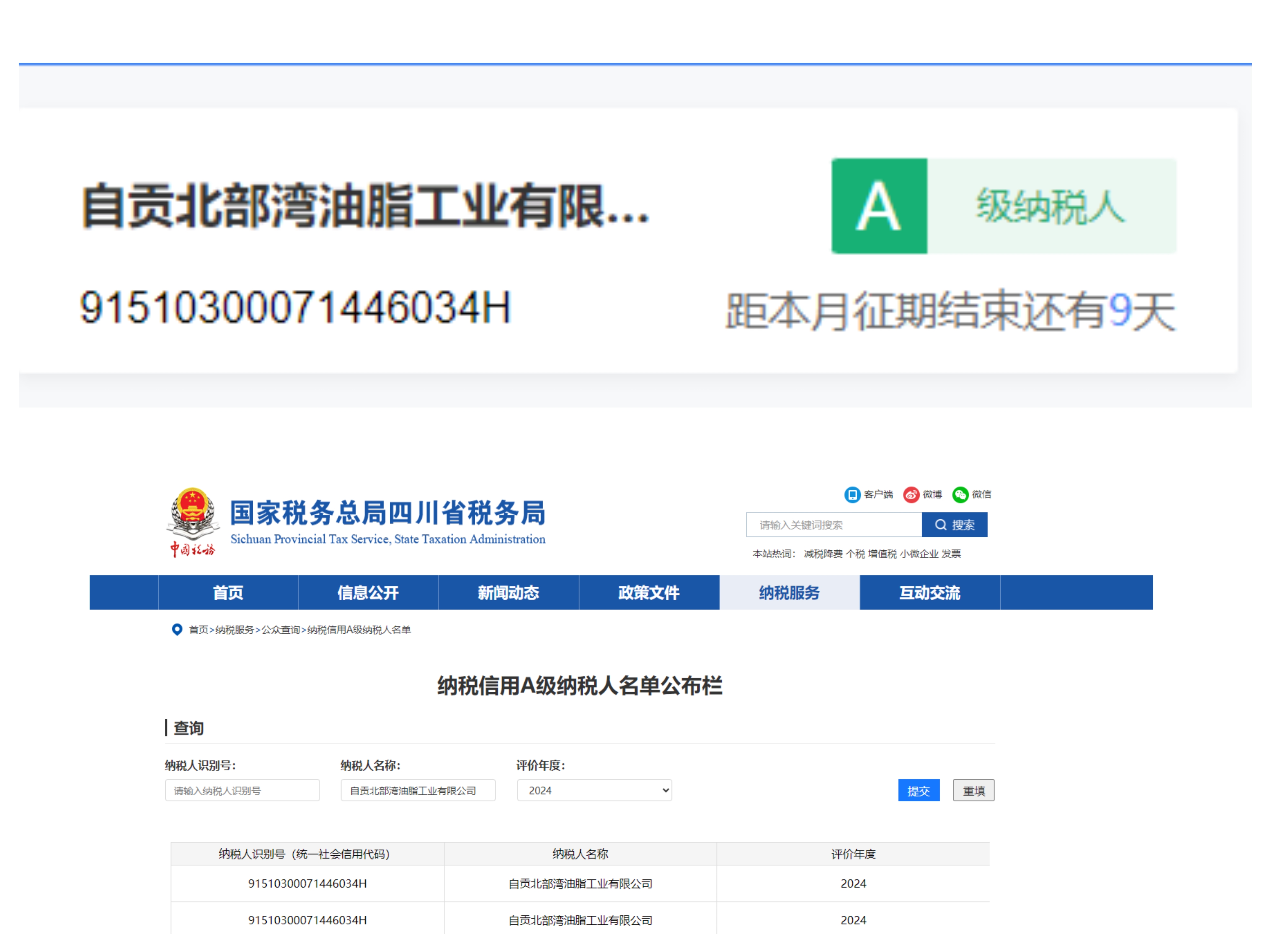The height and width of the screenshot is (952, 1270).
Task: Switch to the 新闻动态 tab
Action: (509, 592)
